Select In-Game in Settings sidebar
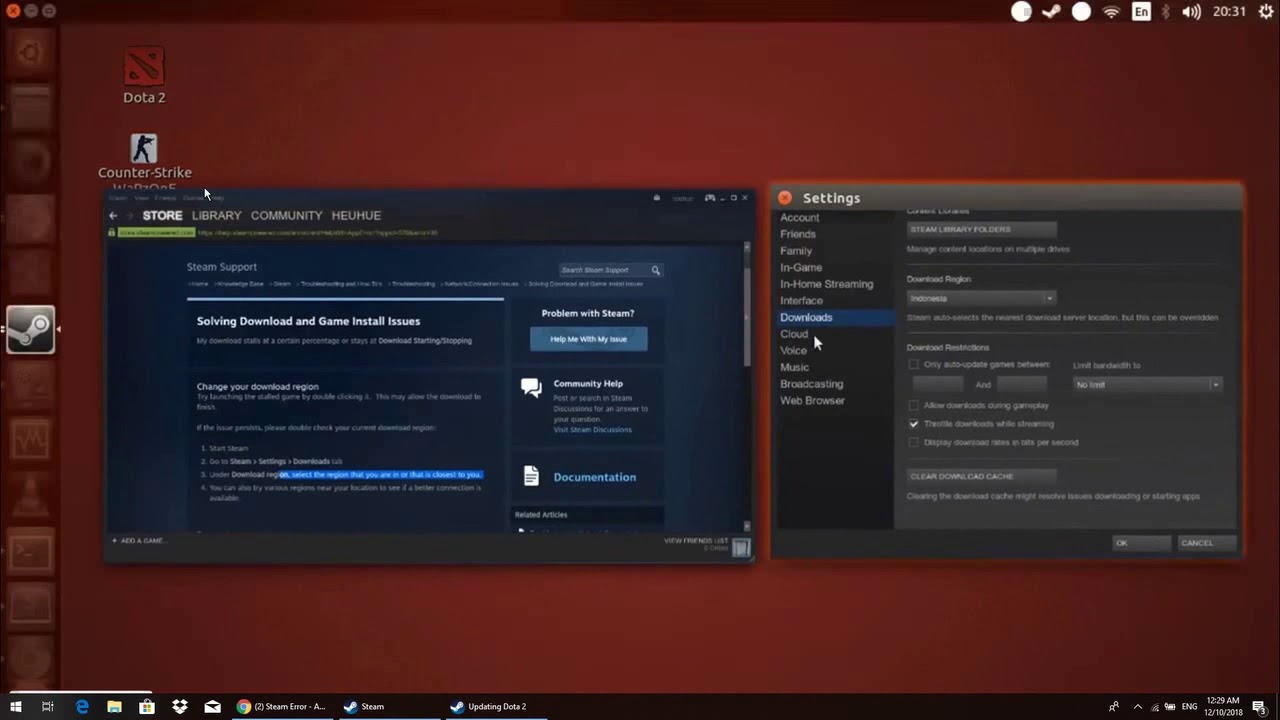Viewport: 1280px width, 720px height. [801, 267]
